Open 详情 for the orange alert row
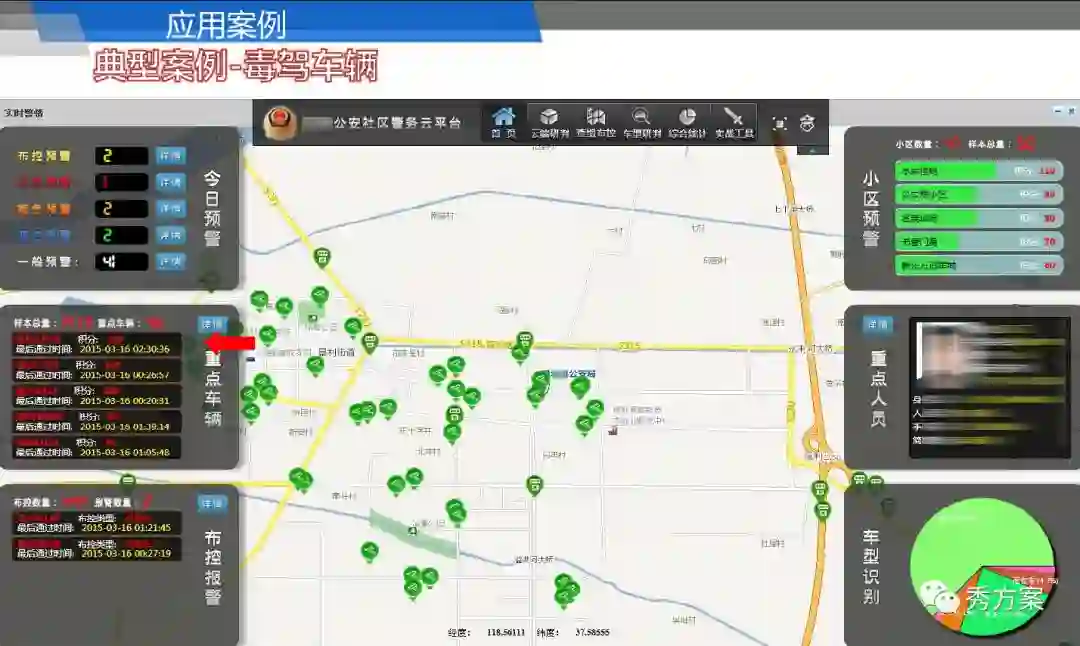The height and width of the screenshot is (646, 1080). [x=170, y=208]
